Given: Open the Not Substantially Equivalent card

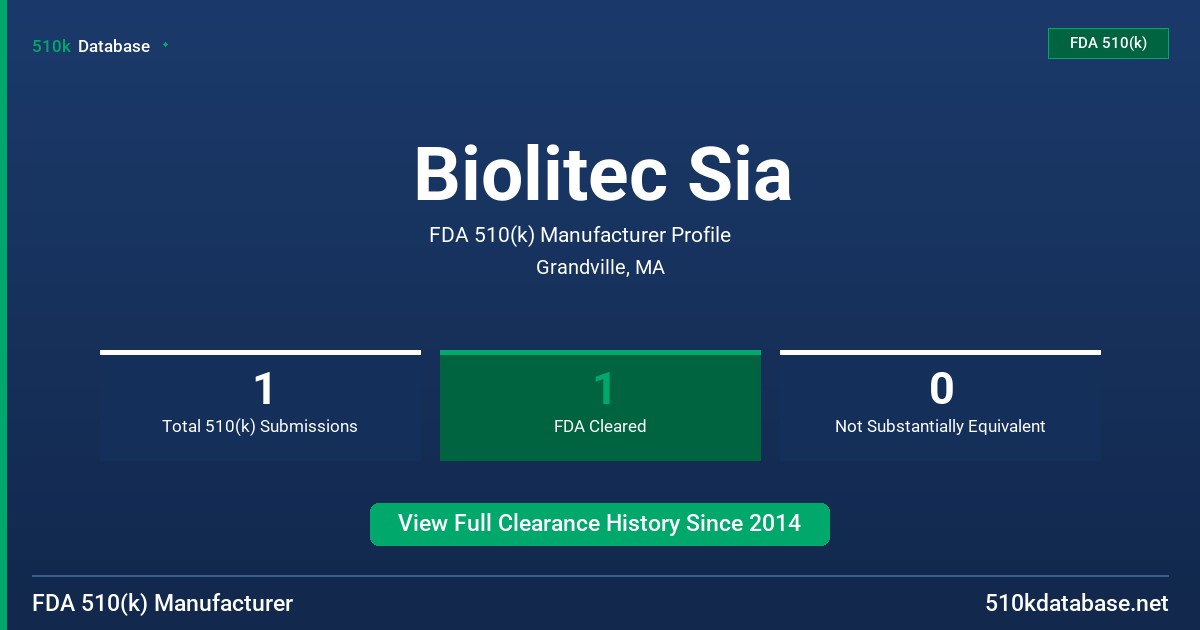Looking at the screenshot, I should tap(940, 405).
